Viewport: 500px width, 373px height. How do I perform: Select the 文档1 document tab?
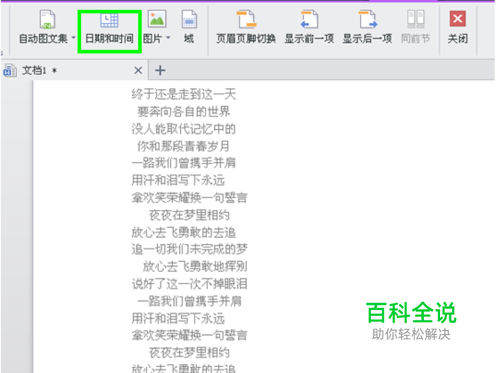point(74,70)
